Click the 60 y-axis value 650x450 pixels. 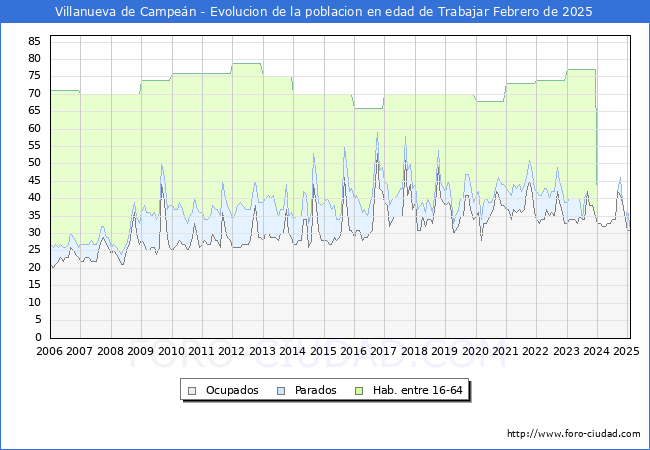tap(34, 128)
